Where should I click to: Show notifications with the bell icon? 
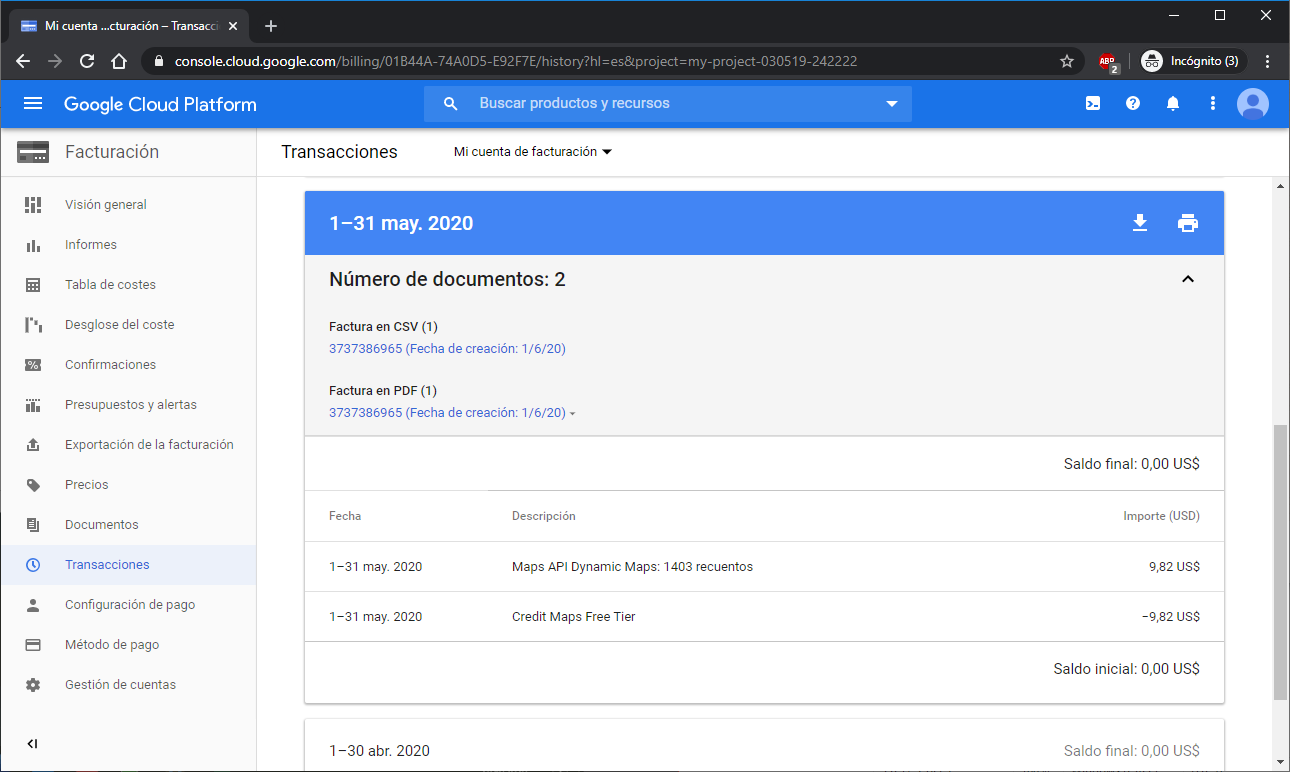[1173, 103]
